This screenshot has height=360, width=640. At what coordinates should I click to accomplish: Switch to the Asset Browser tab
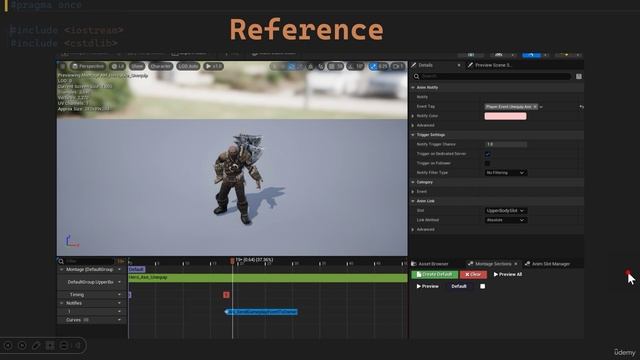point(430,264)
